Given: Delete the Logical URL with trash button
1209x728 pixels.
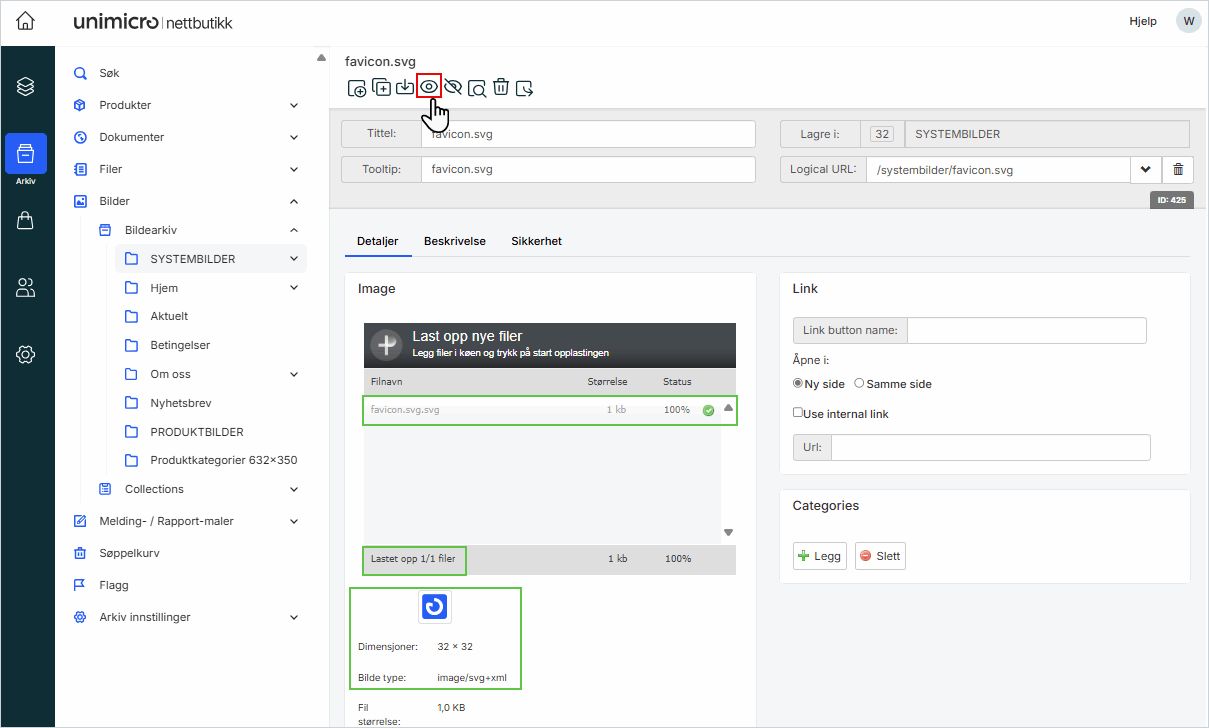Looking at the screenshot, I should (1178, 170).
